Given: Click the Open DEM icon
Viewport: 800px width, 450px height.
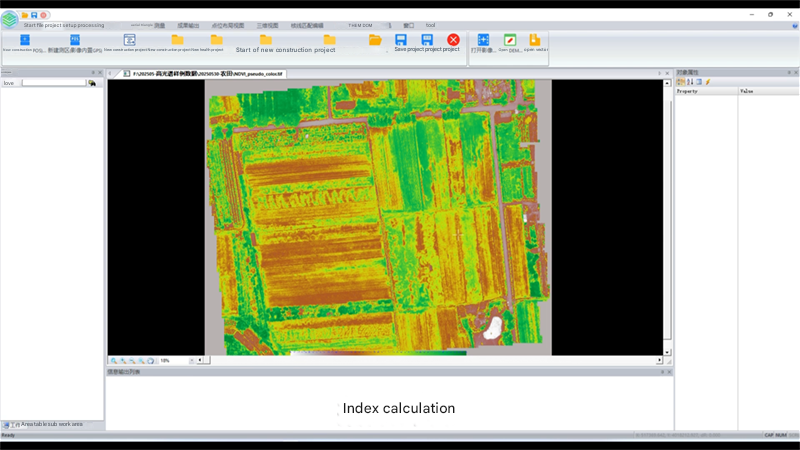Looking at the screenshot, I should (510, 40).
